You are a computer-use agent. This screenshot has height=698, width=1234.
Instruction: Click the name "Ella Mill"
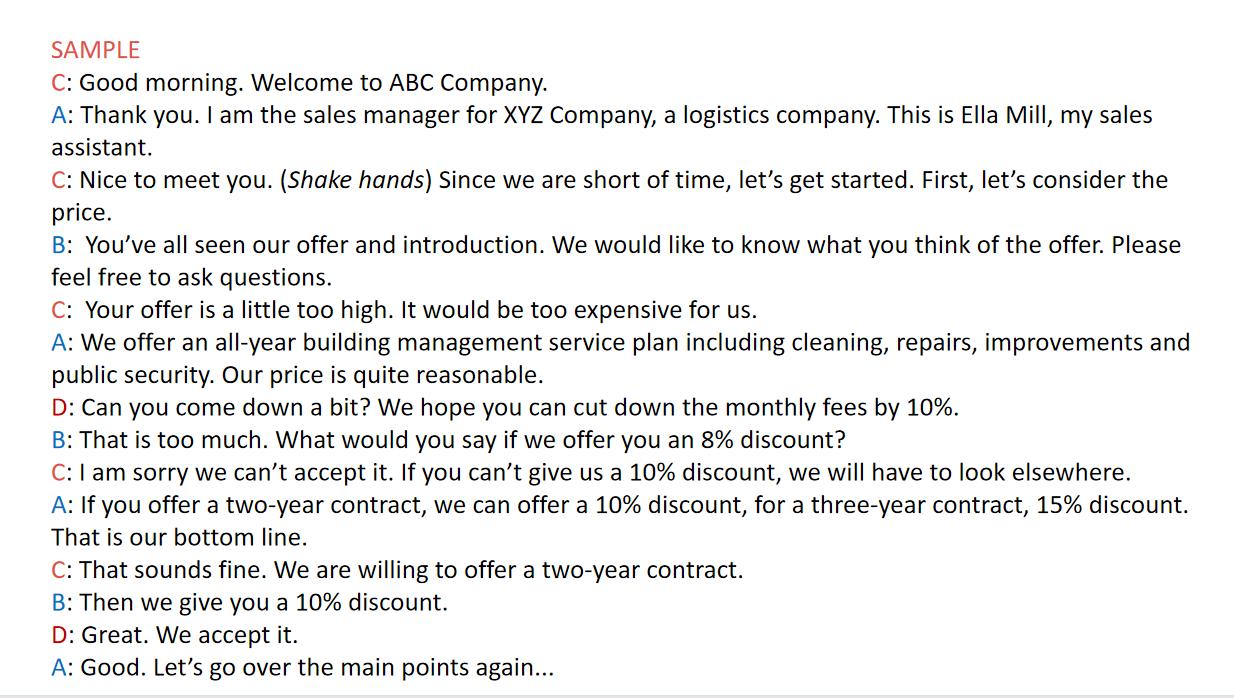pyautogui.click(x=1002, y=116)
